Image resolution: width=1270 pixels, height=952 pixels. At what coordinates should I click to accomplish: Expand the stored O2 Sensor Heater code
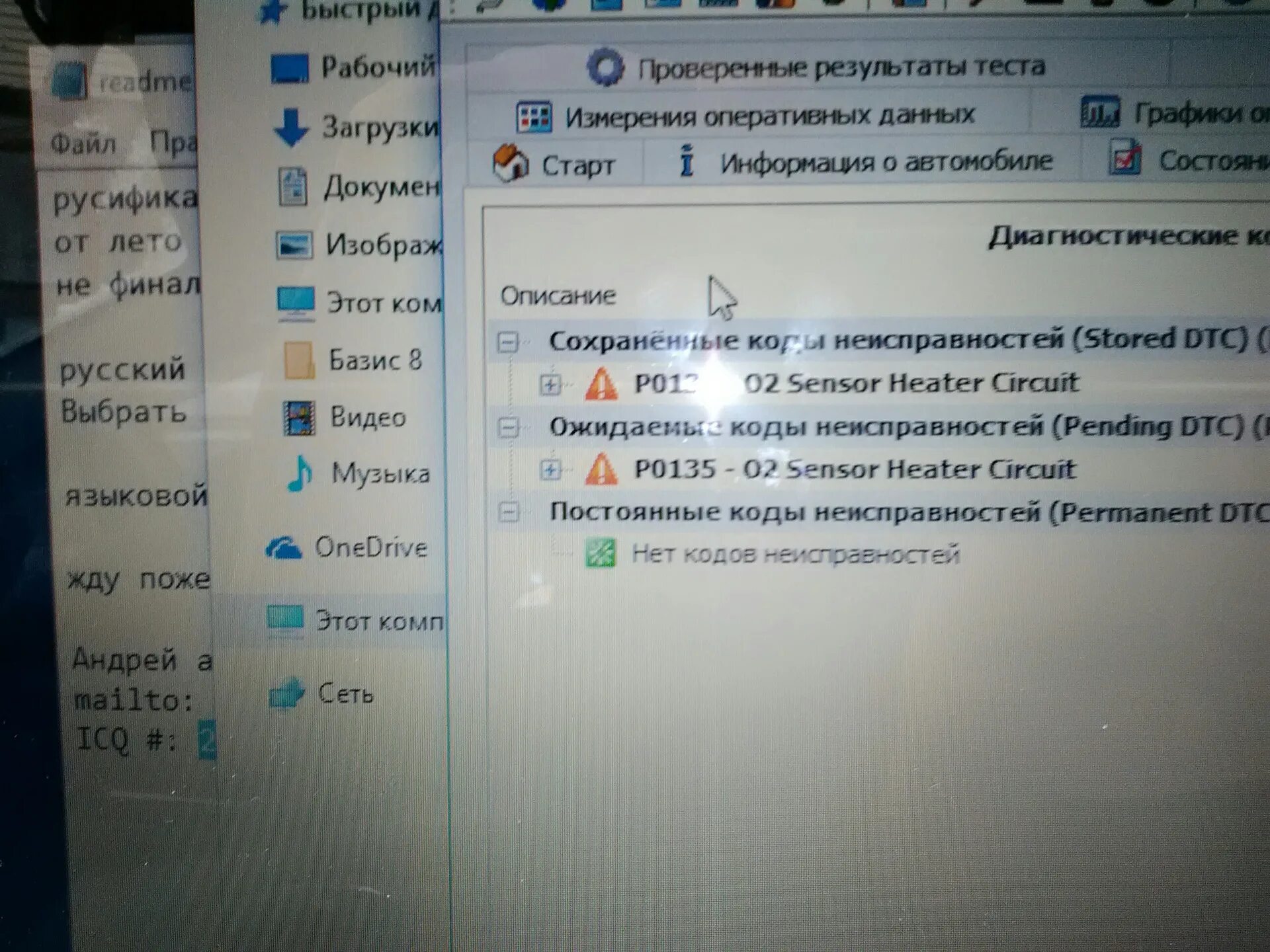pos(550,384)
